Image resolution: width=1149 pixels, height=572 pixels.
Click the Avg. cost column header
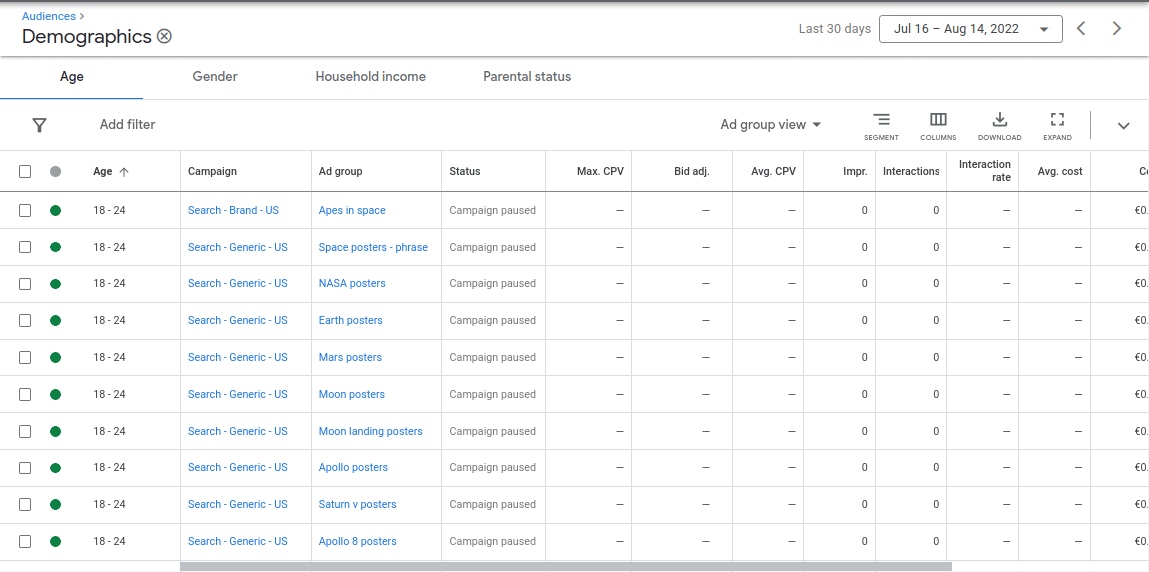pyautogui.click(x=1060, y=171)
